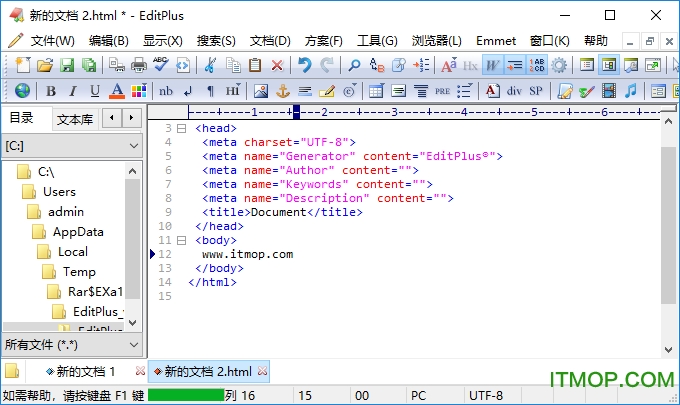Select the 目录 sidebar tab
The width and height of the screenshot is (680, 405).
tap(22, 118)
